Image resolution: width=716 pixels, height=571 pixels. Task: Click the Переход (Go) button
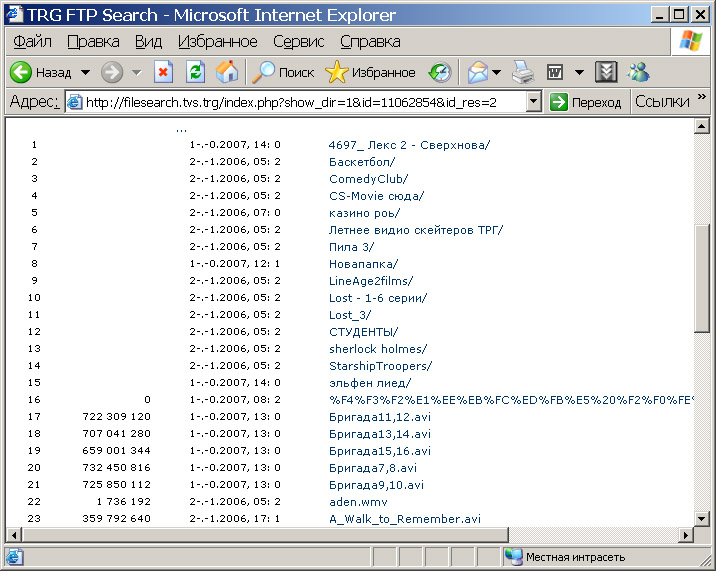[586, 102]
